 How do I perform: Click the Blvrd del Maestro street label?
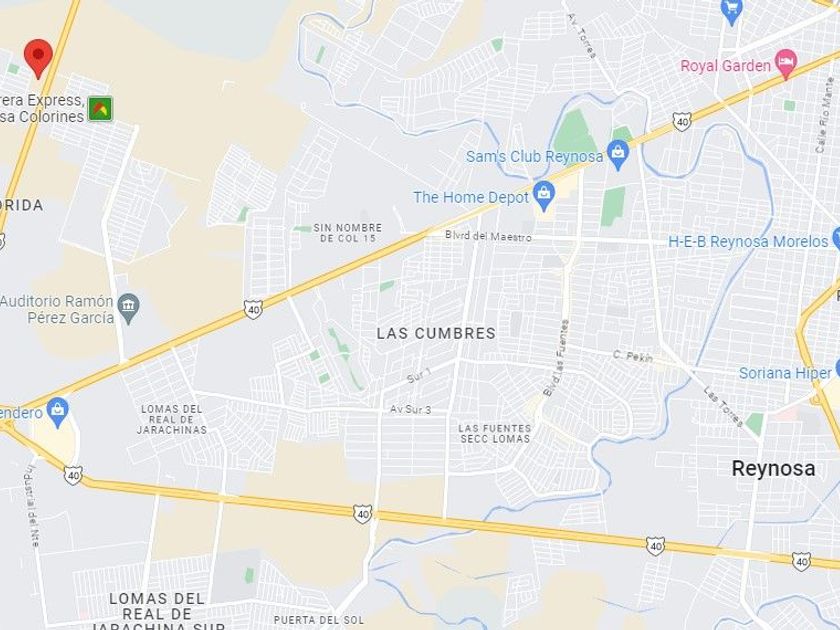pos(488,236)
